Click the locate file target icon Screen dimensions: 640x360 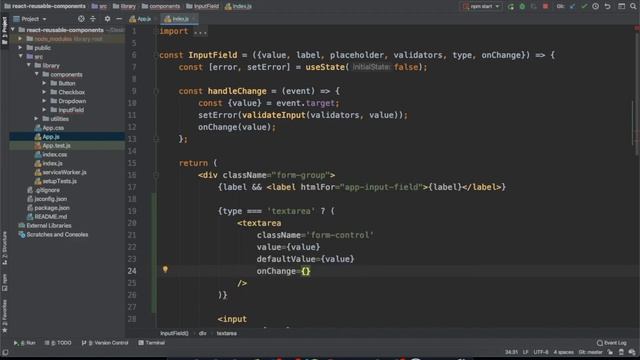point(81,19)
